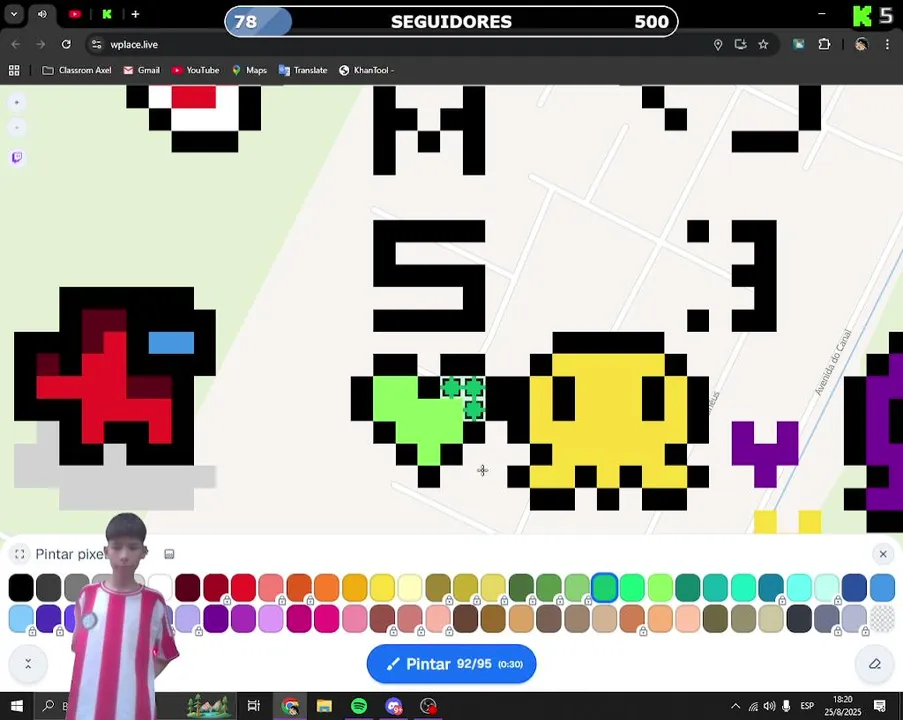Zoom in the map with plus button
903x720 pixels.
17,103
